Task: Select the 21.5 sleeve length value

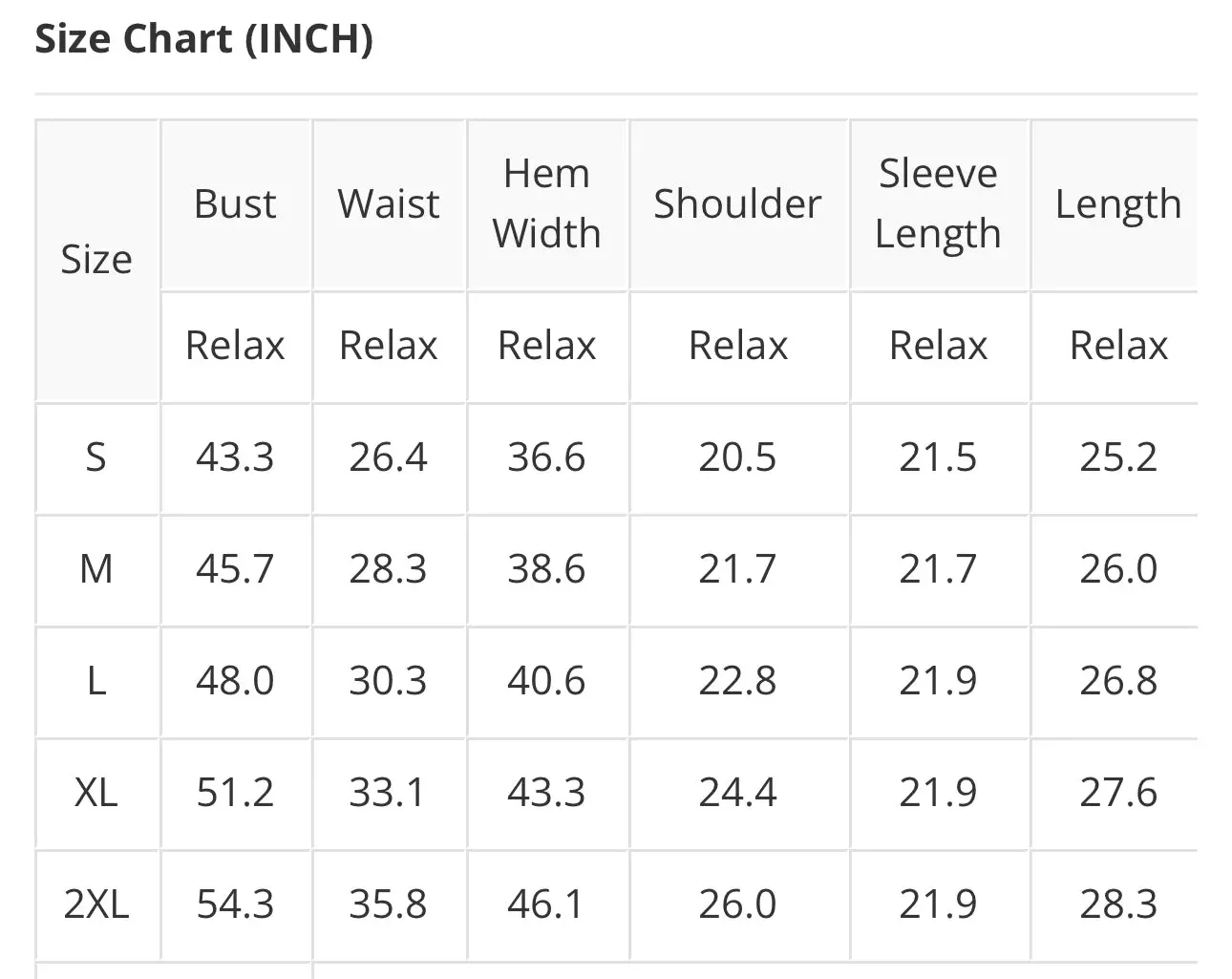Action: (938, 458)
